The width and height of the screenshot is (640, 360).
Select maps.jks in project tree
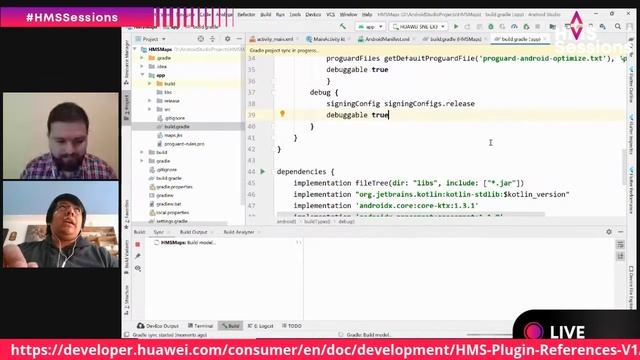tap(170, 135)
